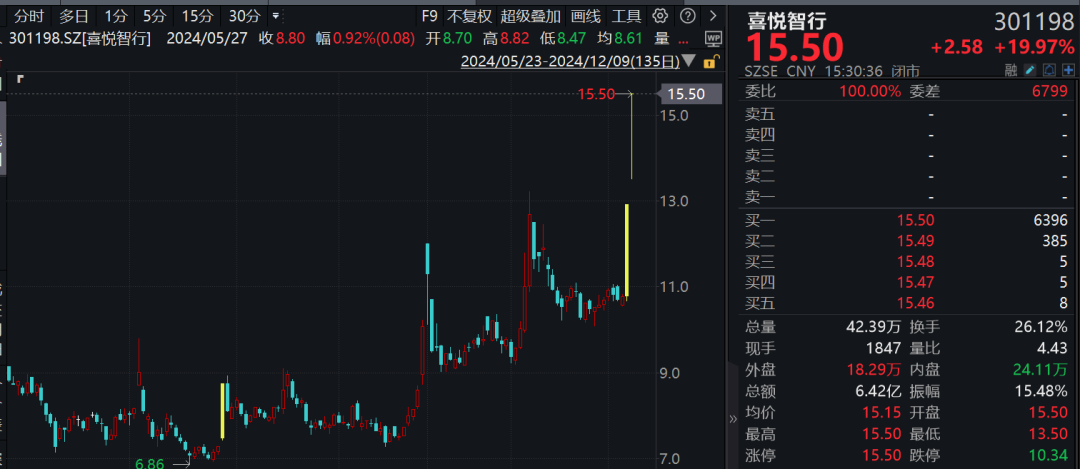Click the 最低 value 13.50

pyautogui.click(x=1049, y=435)
